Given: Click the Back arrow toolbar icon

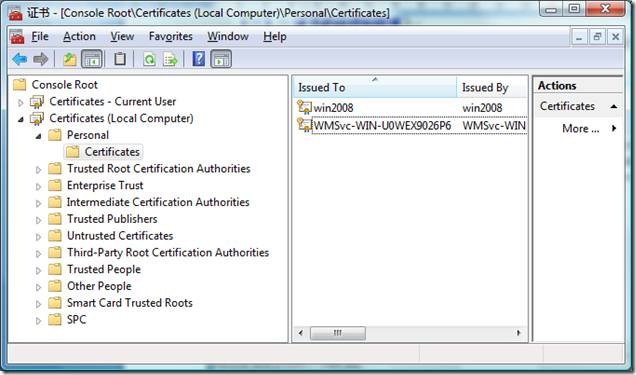Looking at the screenshot, I should 19,60.
